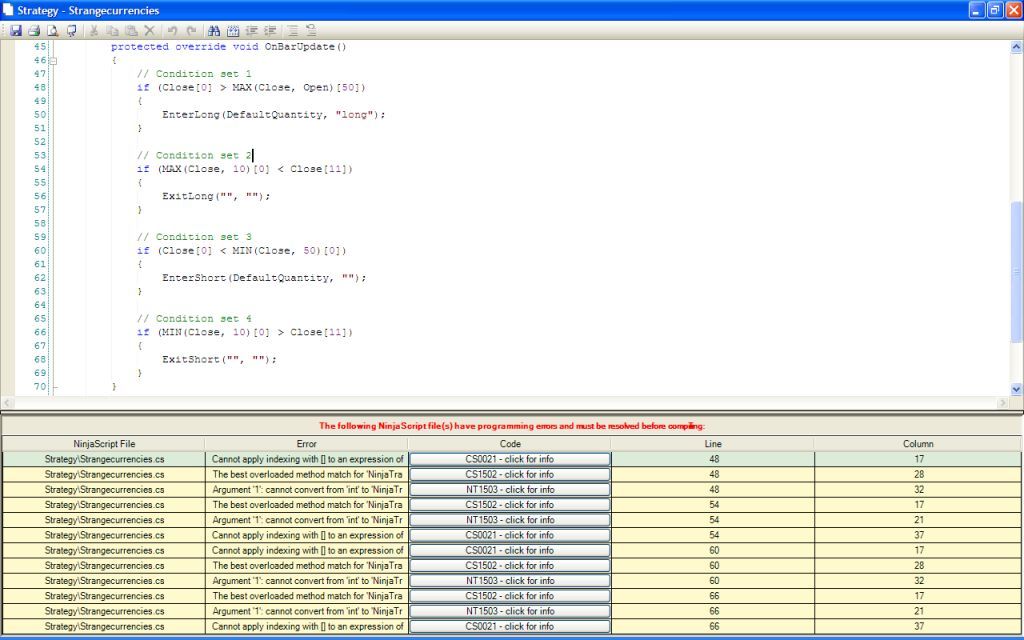The height and width of the screenshot is (640, 1024).
Task: Minimize the Strategy editor window
Action: tap(976, 10)
